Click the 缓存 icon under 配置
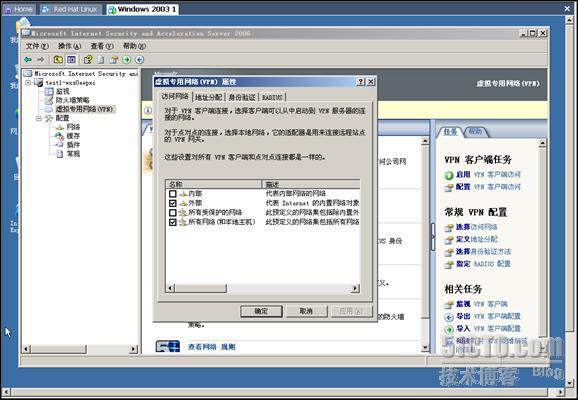This screenshot has width=578, height=400. [x=59, y=136]
